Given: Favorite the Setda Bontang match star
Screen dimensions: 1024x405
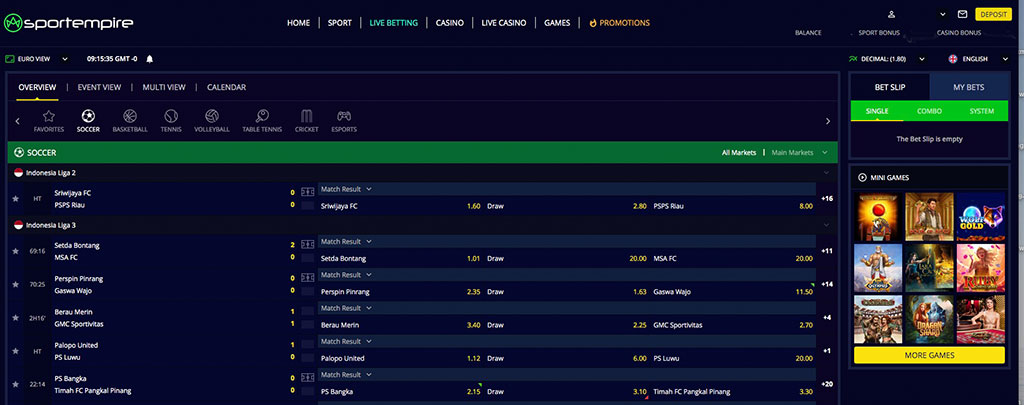Looking at the screenshot, I should [x=16, y=251].
